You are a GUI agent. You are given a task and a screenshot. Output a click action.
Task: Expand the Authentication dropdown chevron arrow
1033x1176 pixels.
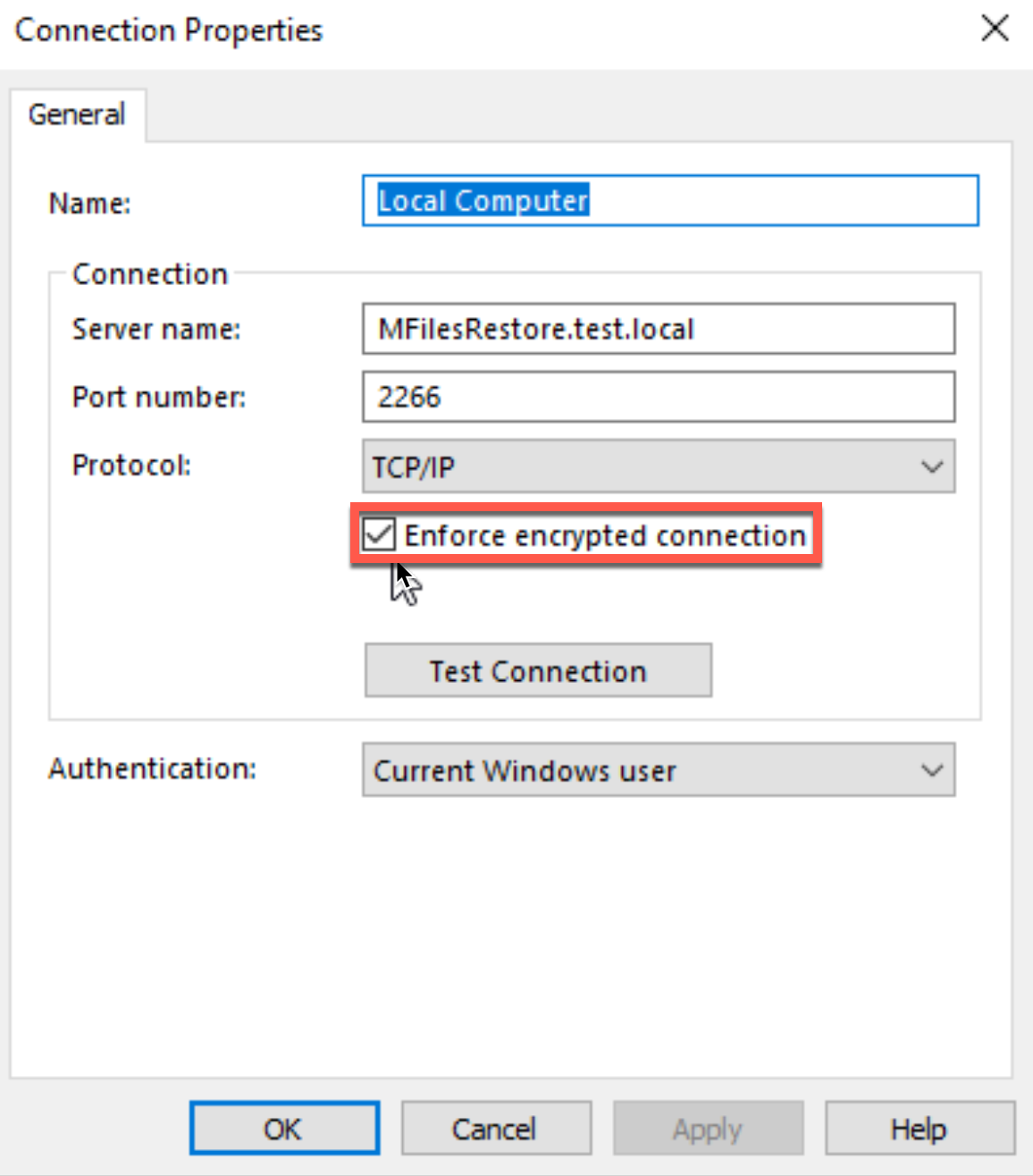932,769
